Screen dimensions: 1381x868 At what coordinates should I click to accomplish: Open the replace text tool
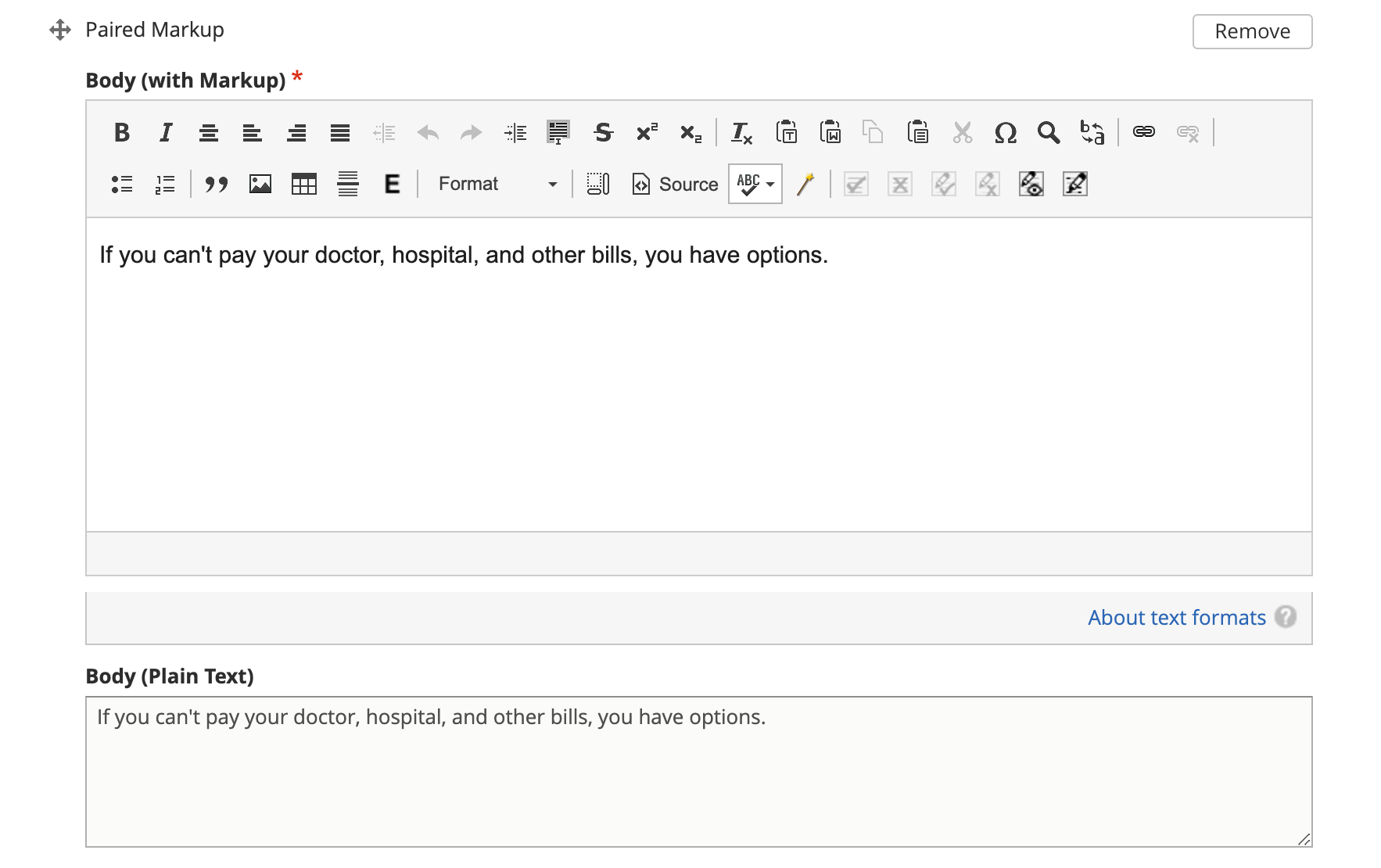pos(1092,132)
